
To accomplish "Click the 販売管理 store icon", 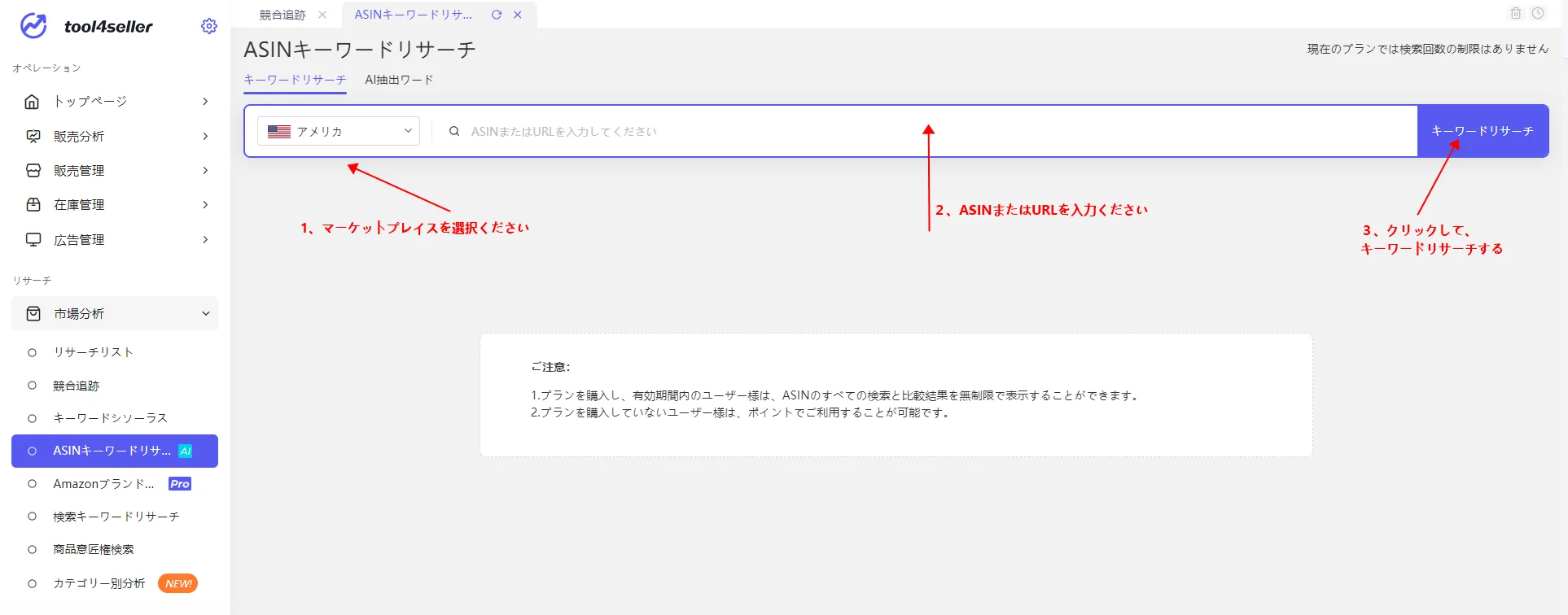I will pos(33,171).
